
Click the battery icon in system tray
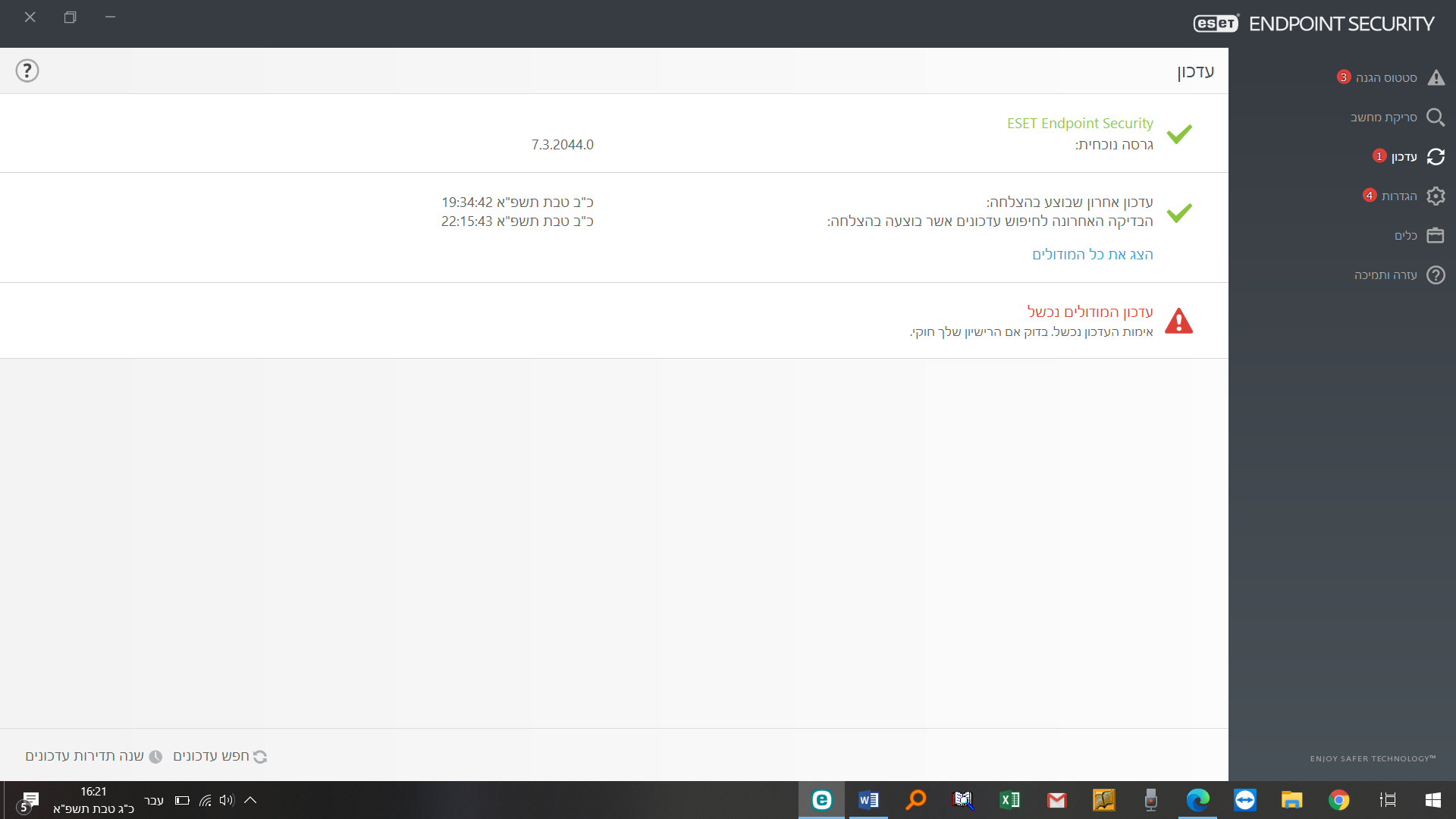(182, 800)
